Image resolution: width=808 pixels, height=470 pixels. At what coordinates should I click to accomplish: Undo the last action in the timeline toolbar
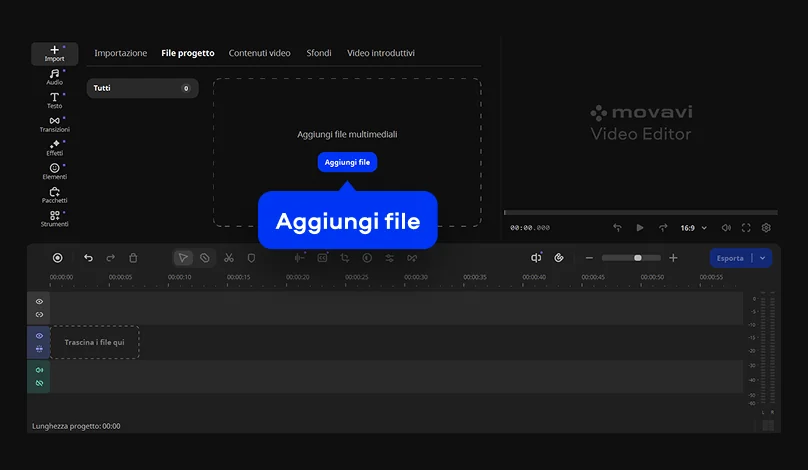pyautogui.click(x=88, y=258)
